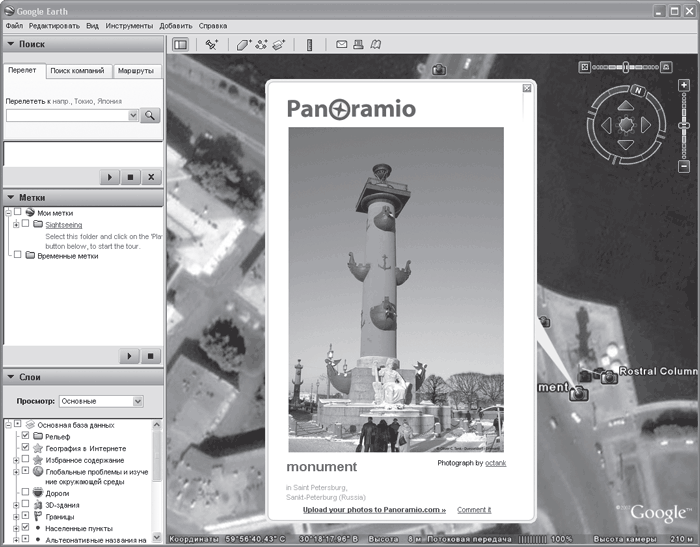Adjust the vertical zoom slider handle
700x547 pixels.
click(684, 126)
